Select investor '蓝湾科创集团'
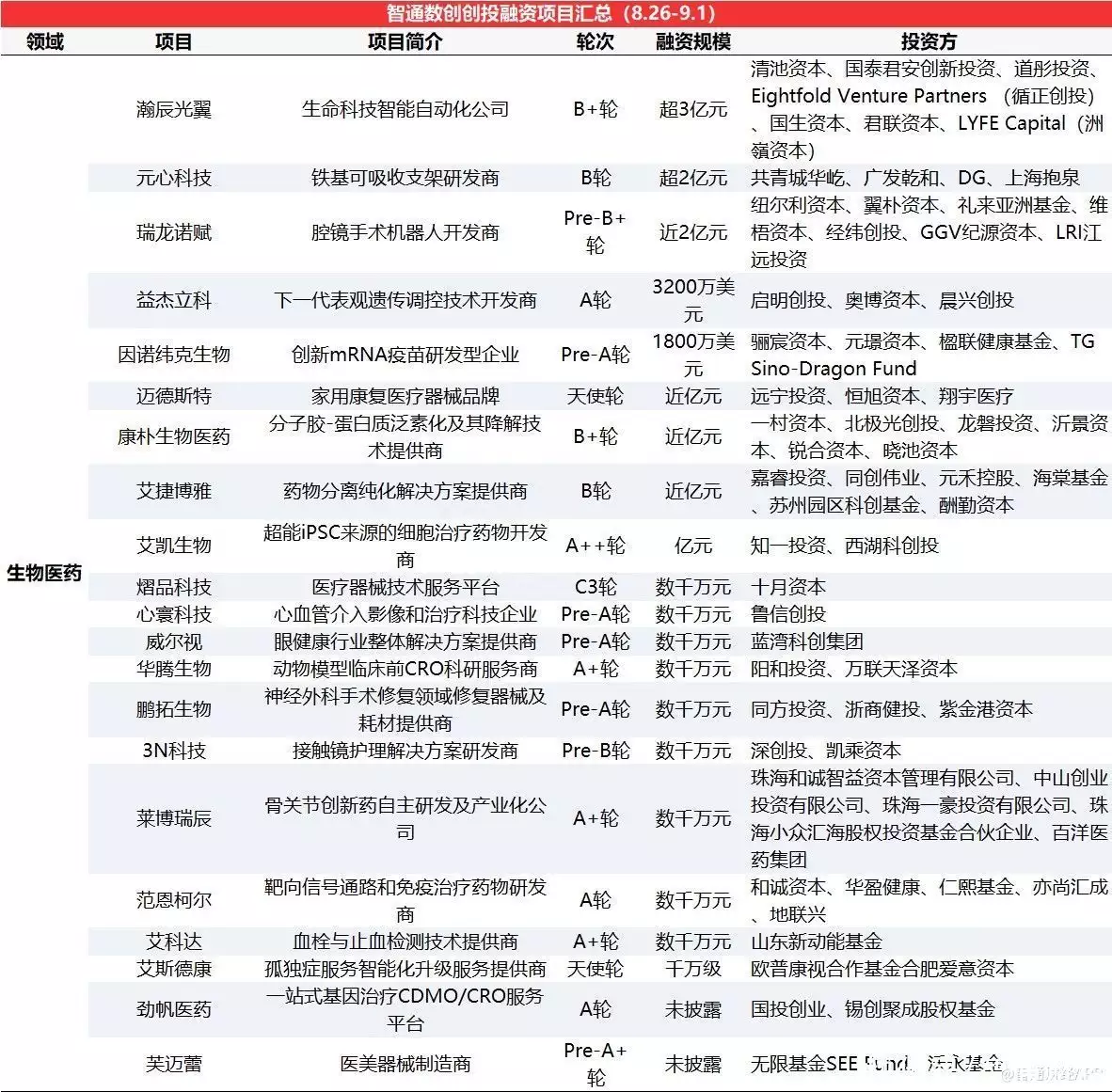 (x=807, y=641)
